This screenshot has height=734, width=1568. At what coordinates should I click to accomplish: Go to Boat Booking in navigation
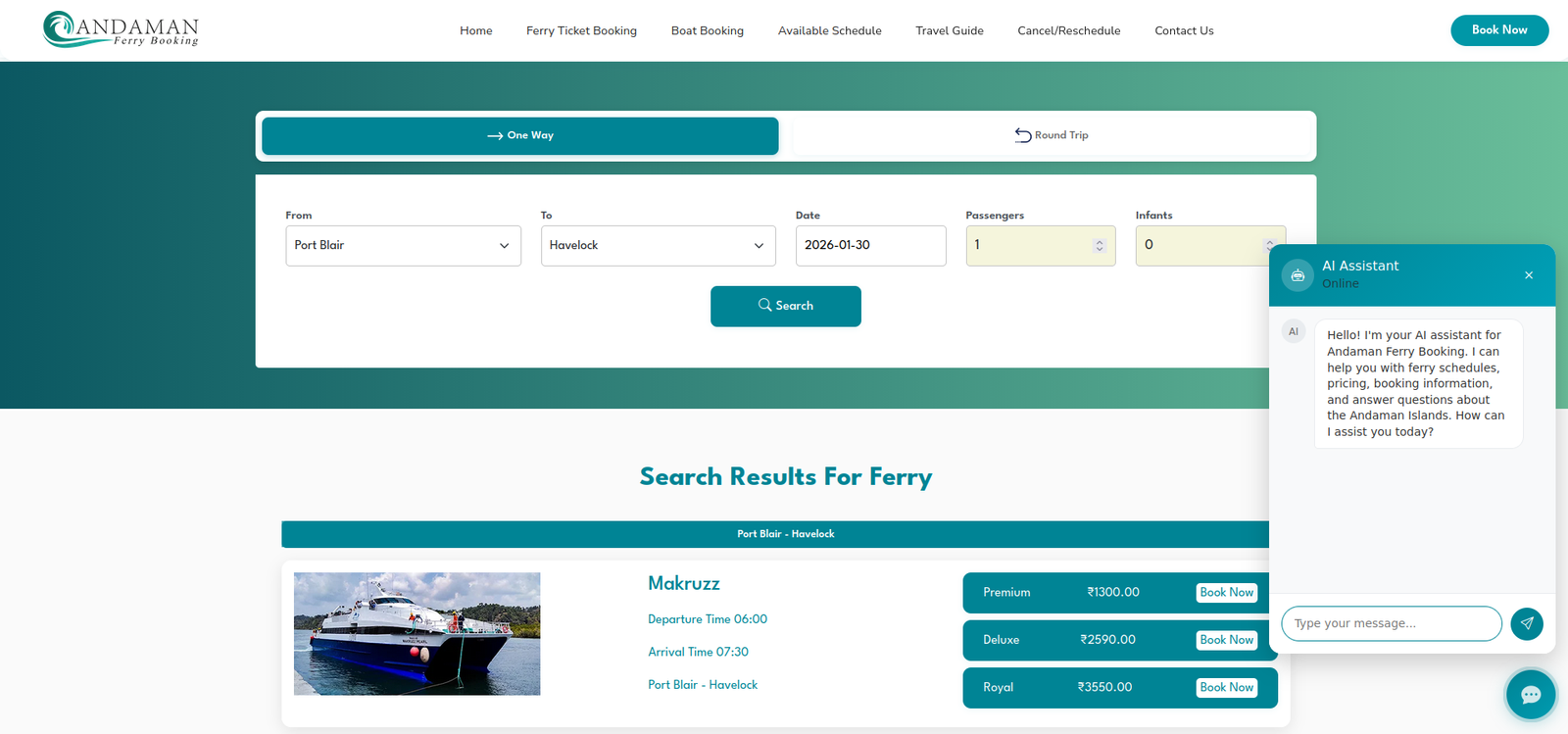pos(708,30)
